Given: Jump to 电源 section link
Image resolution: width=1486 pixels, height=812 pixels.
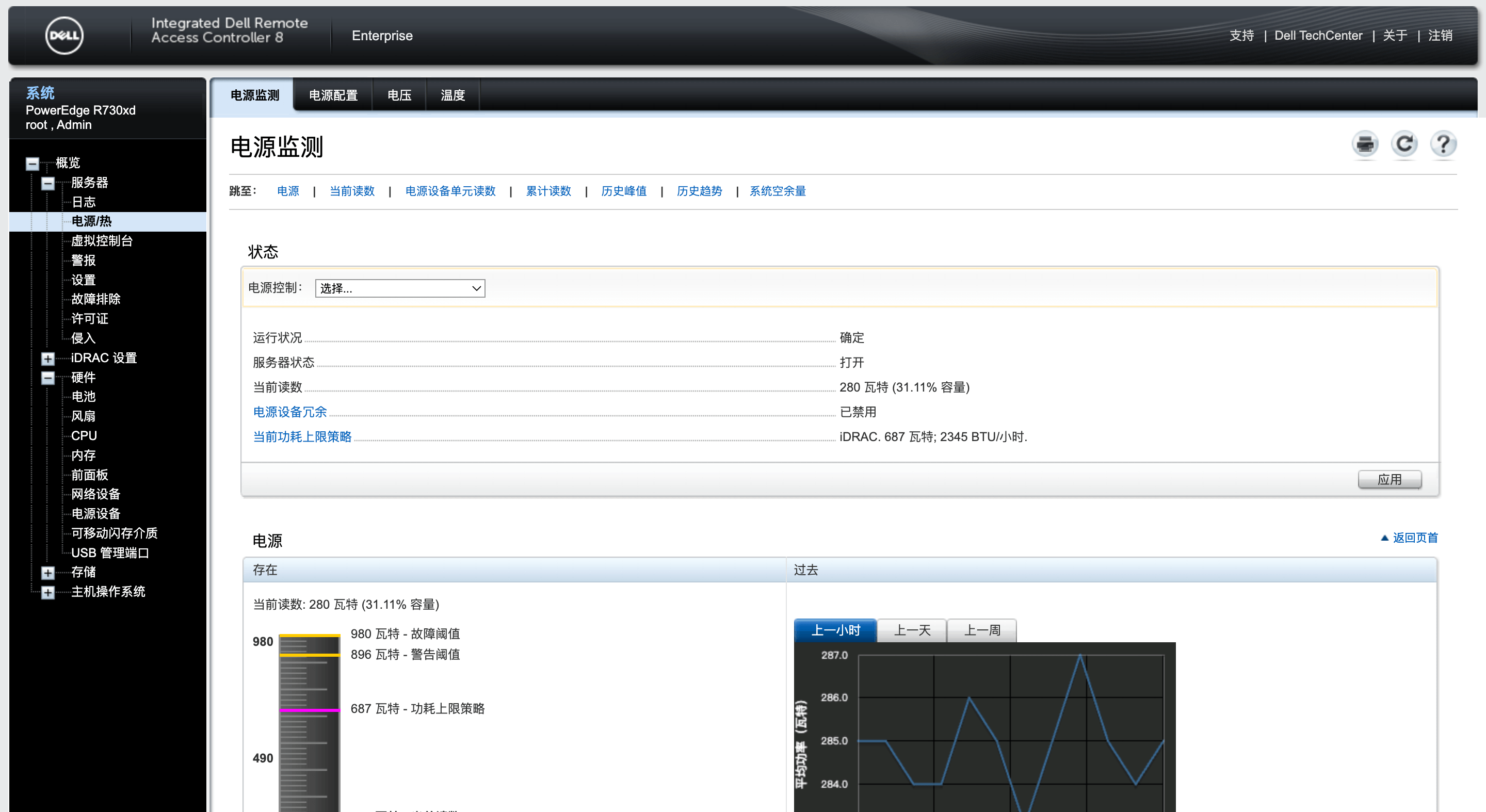Looking at the screenshot, I should (288, 191).
